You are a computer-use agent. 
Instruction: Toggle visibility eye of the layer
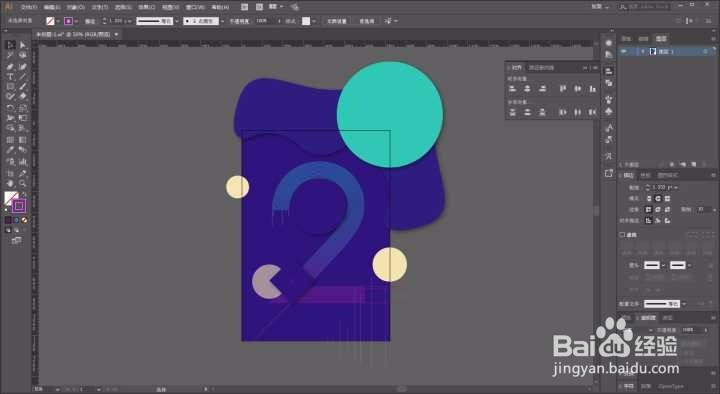[x=624, y=51]
